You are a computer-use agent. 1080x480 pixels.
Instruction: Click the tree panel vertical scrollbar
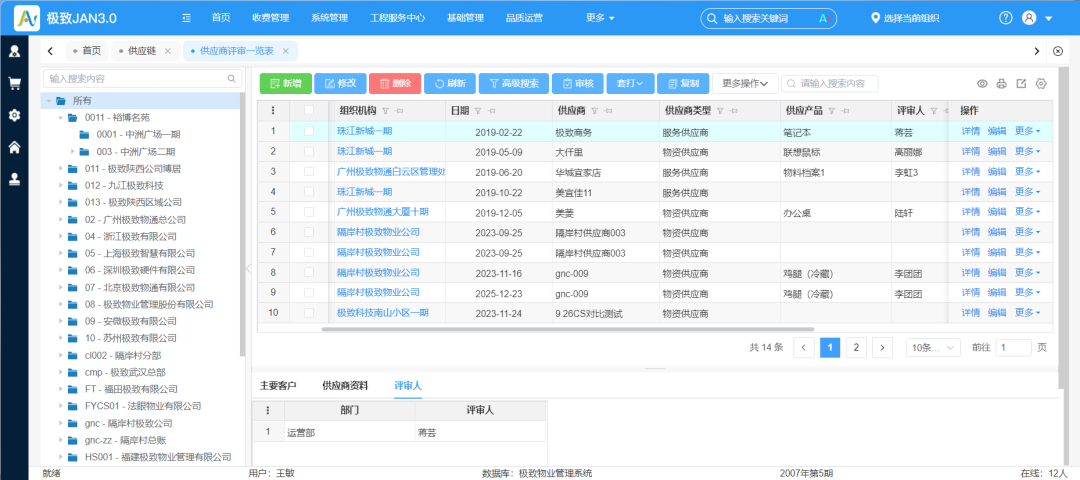242,224
